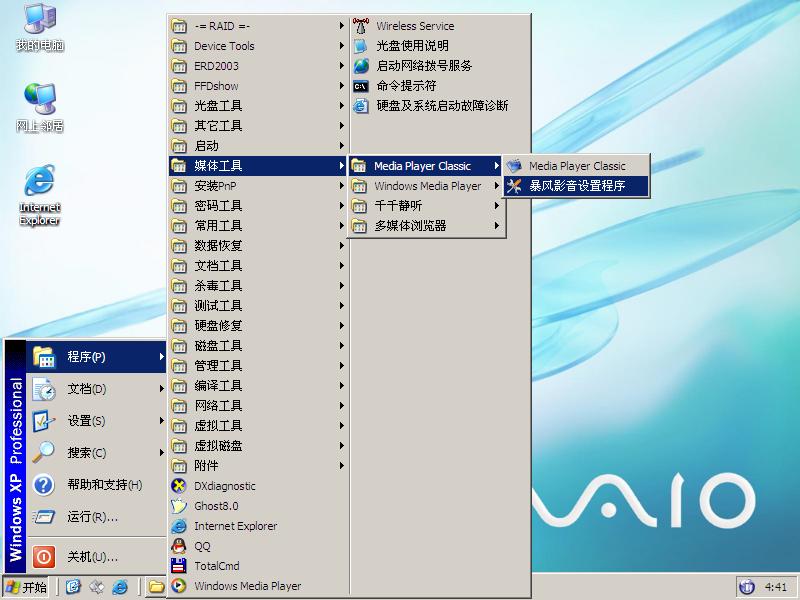Open the 附件 menu folder
This screenshot has height=600, width=800.
coord(259,466)
